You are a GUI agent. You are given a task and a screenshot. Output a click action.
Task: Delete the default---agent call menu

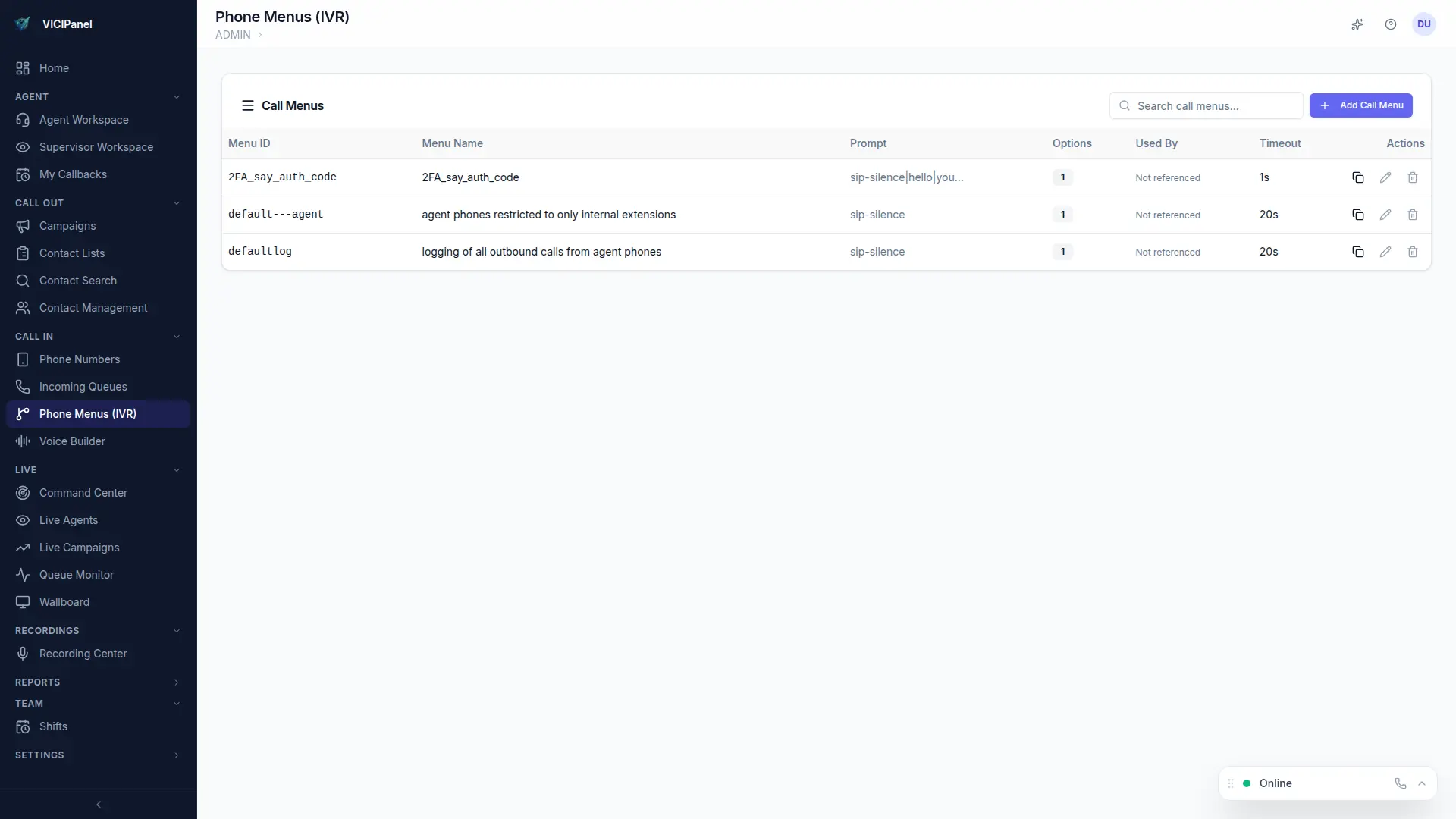(x=1413, y=215)
